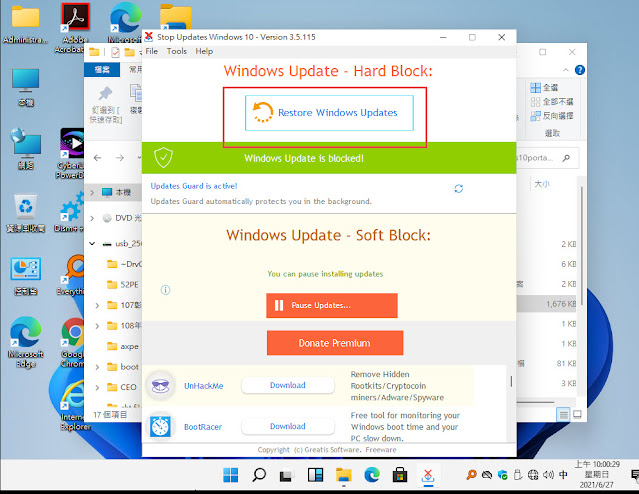The width and height of the screenshot is (639, 494).
Task: Click the Chinese input method indicator
Action: click(563, 474)
